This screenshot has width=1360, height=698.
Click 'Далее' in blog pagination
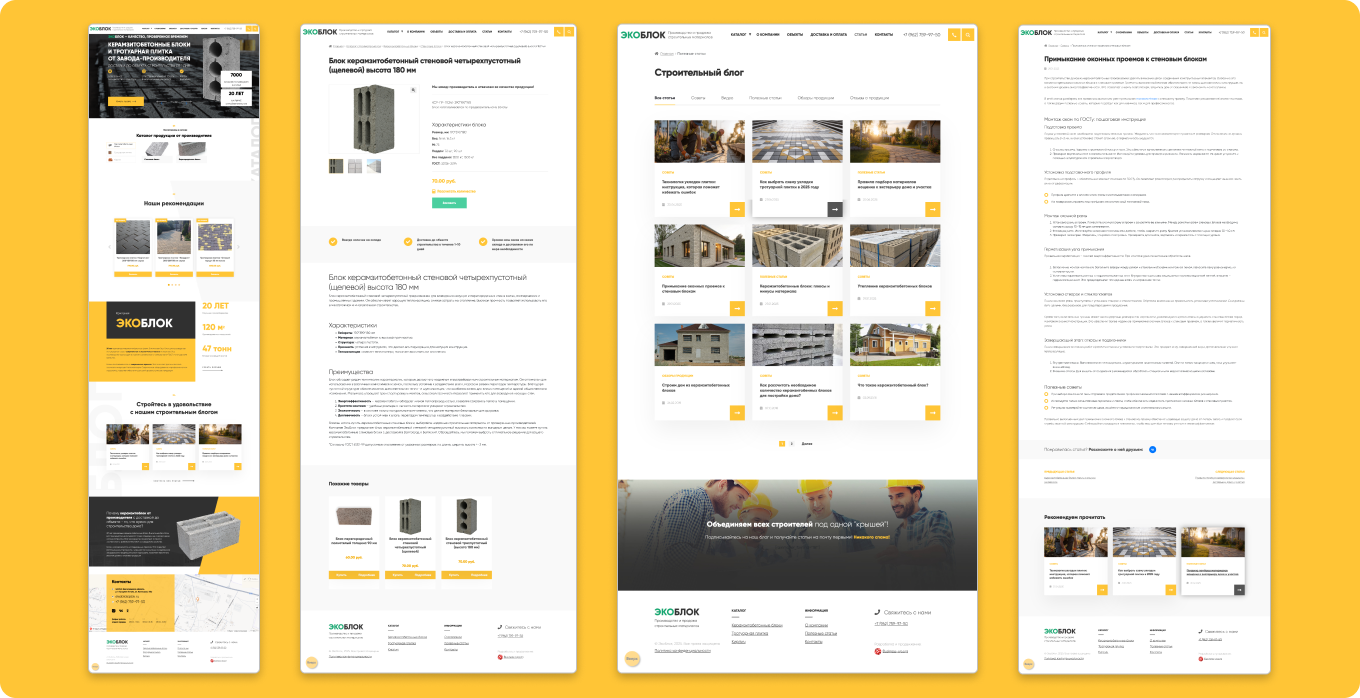[807, 443]
